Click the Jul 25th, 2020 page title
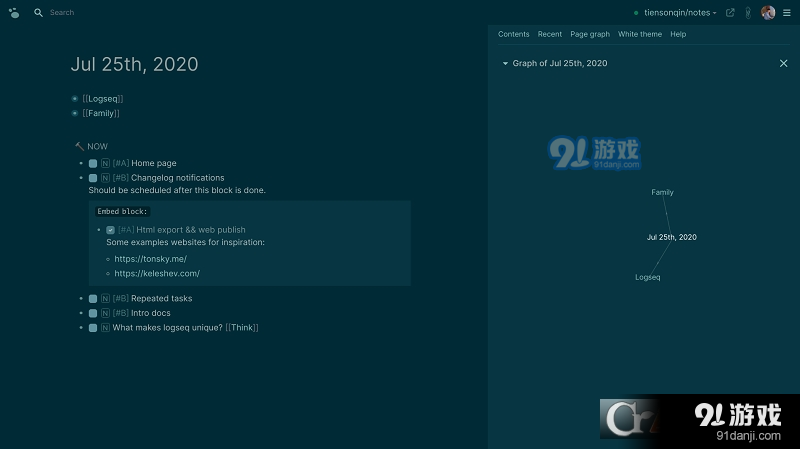800x449 pixels. tap(134, 64)
